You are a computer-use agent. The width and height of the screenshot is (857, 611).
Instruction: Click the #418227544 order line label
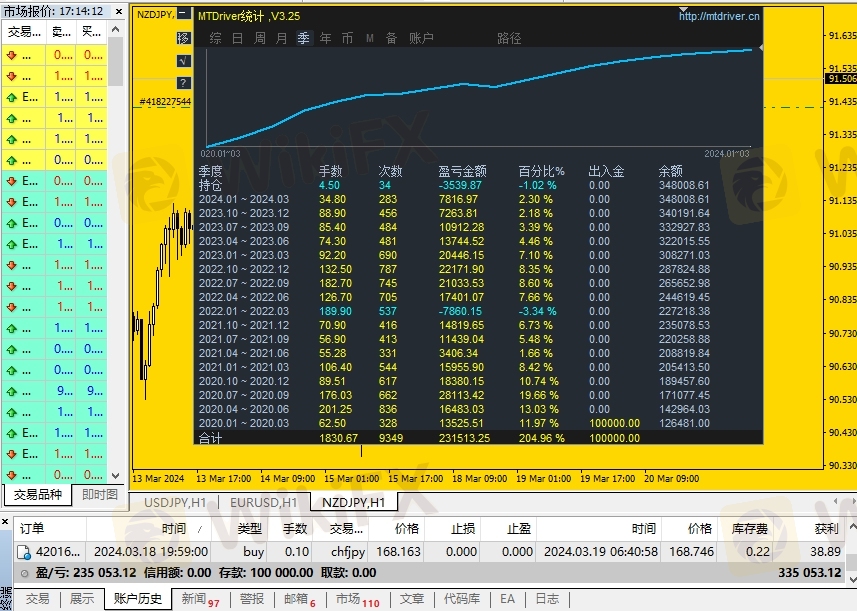[165, 102]
